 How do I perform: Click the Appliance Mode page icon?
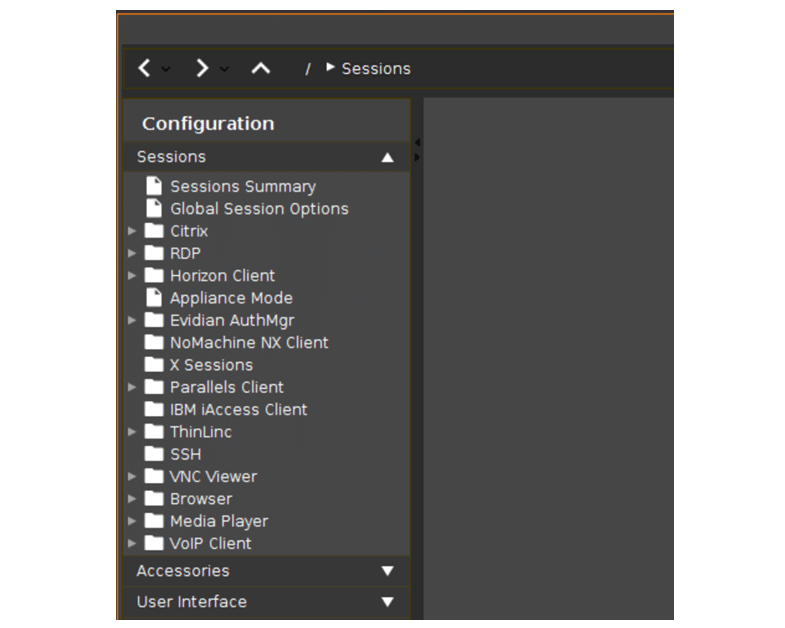154,297
